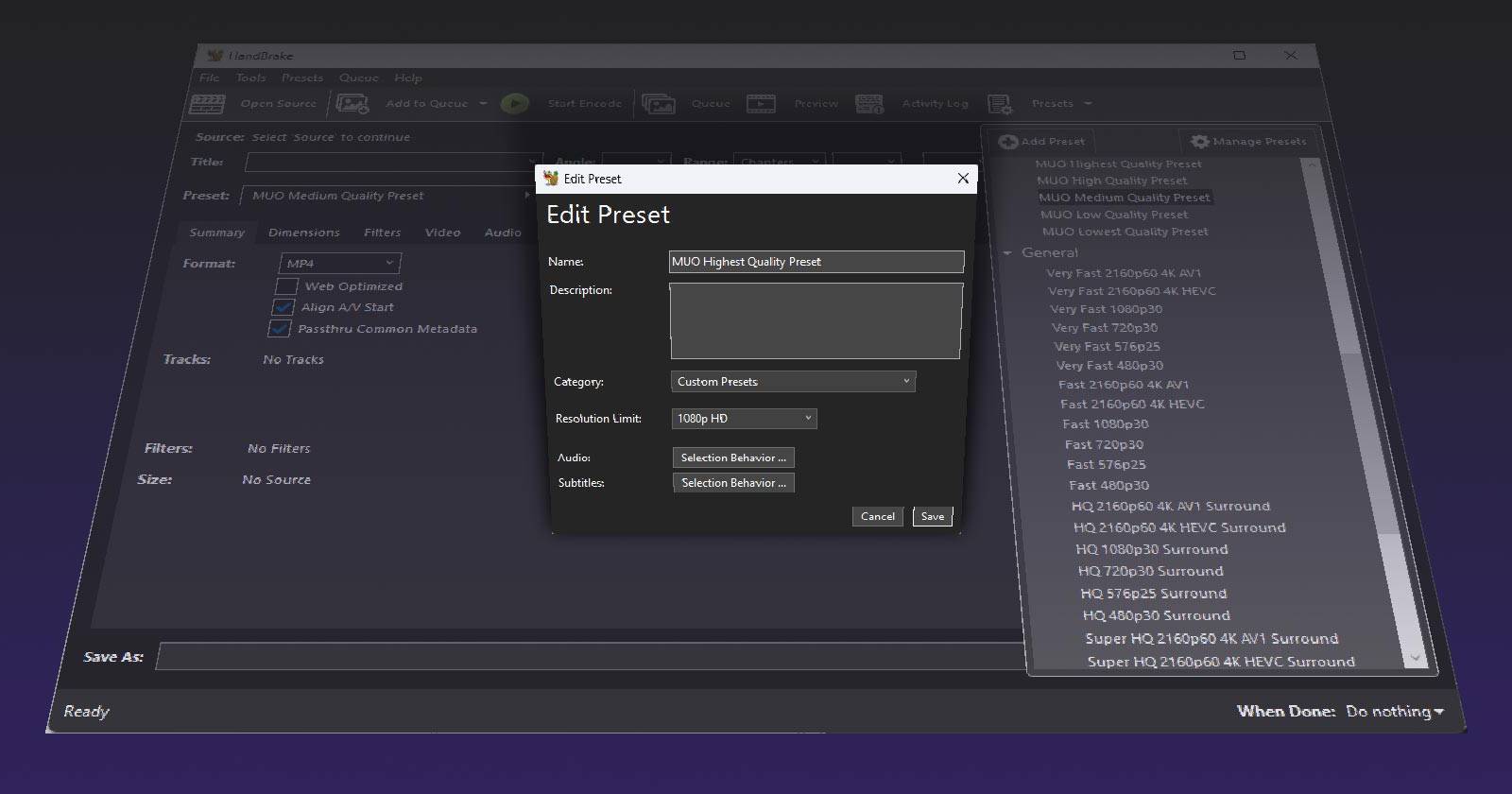Toggle Passthru Common Metadata checkbox
The height and width of the screenshot is (794, 1512).
click(x=279, y=329)
